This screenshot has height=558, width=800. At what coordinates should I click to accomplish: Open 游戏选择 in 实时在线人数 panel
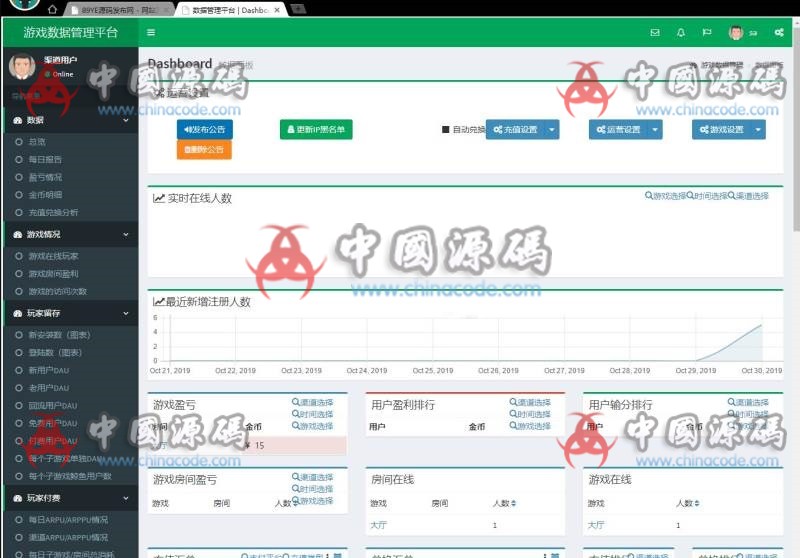(x=665, y=196)
